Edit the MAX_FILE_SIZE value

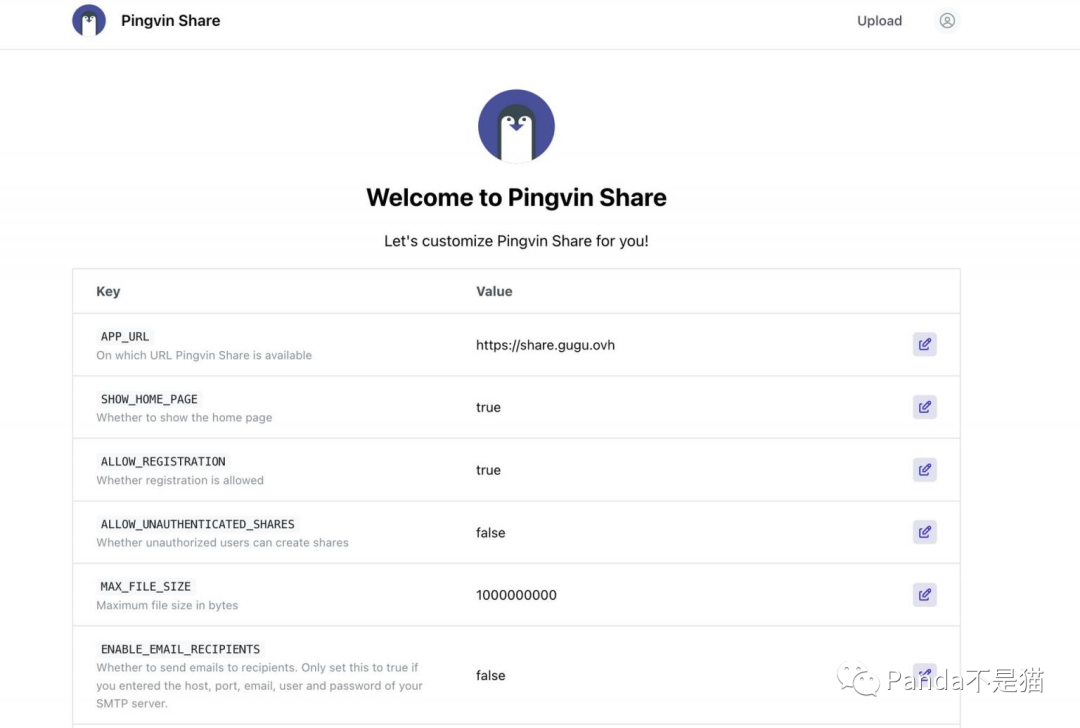coord(924,594)
